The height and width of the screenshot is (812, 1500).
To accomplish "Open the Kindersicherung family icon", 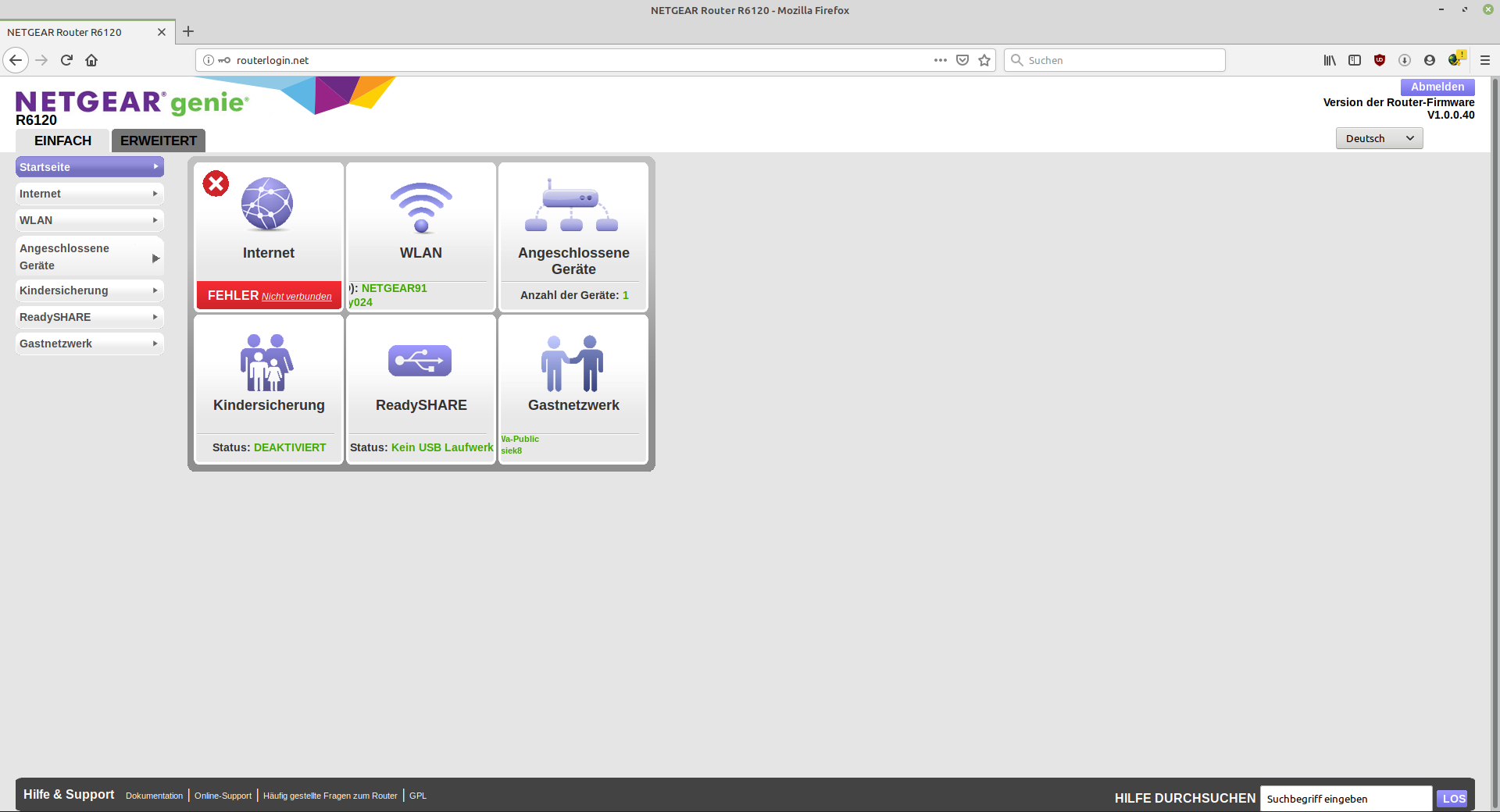I will 267,362.
